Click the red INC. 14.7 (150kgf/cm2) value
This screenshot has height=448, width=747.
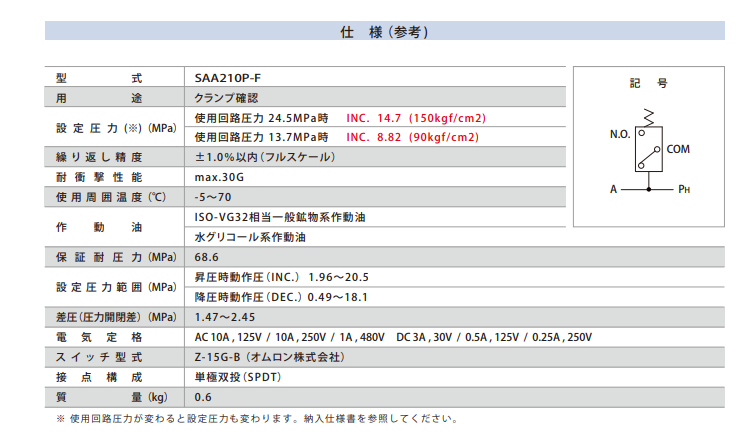[x=412, y=117]
